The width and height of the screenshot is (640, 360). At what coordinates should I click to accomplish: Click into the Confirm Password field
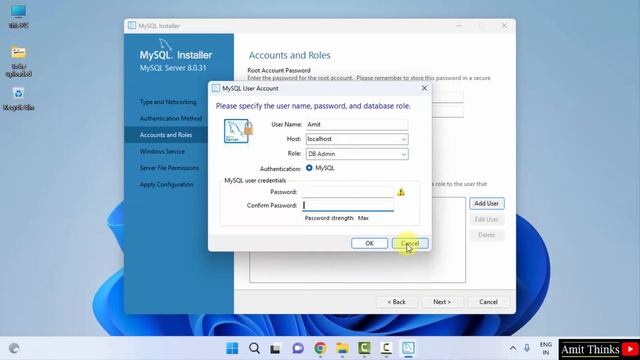click(348, 205)
